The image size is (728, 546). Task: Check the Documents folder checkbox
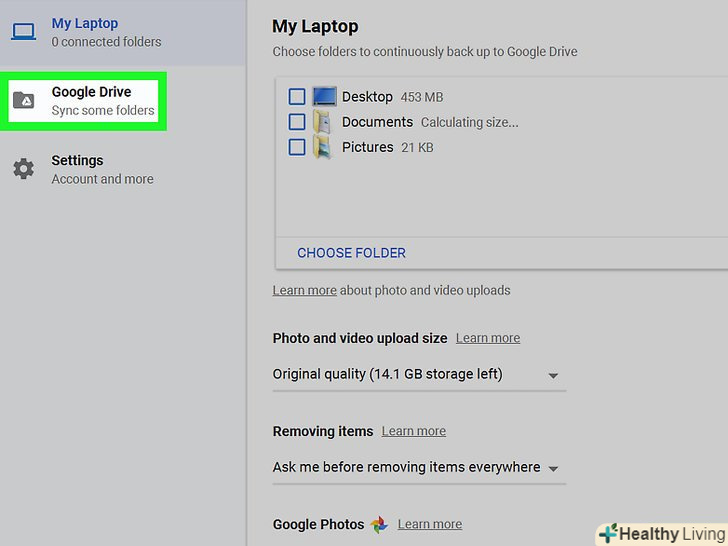tap(297, 122)
